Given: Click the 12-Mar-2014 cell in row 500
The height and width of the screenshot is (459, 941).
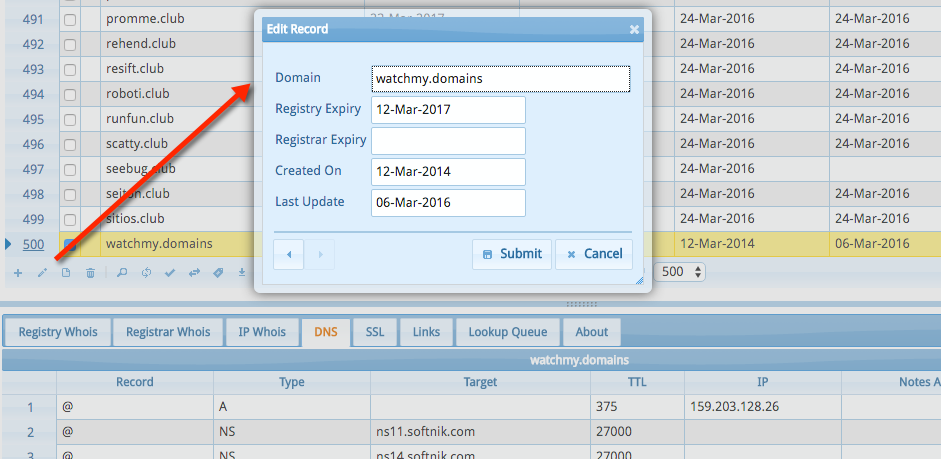Looking at the screenshot, I should coord(752,244).
